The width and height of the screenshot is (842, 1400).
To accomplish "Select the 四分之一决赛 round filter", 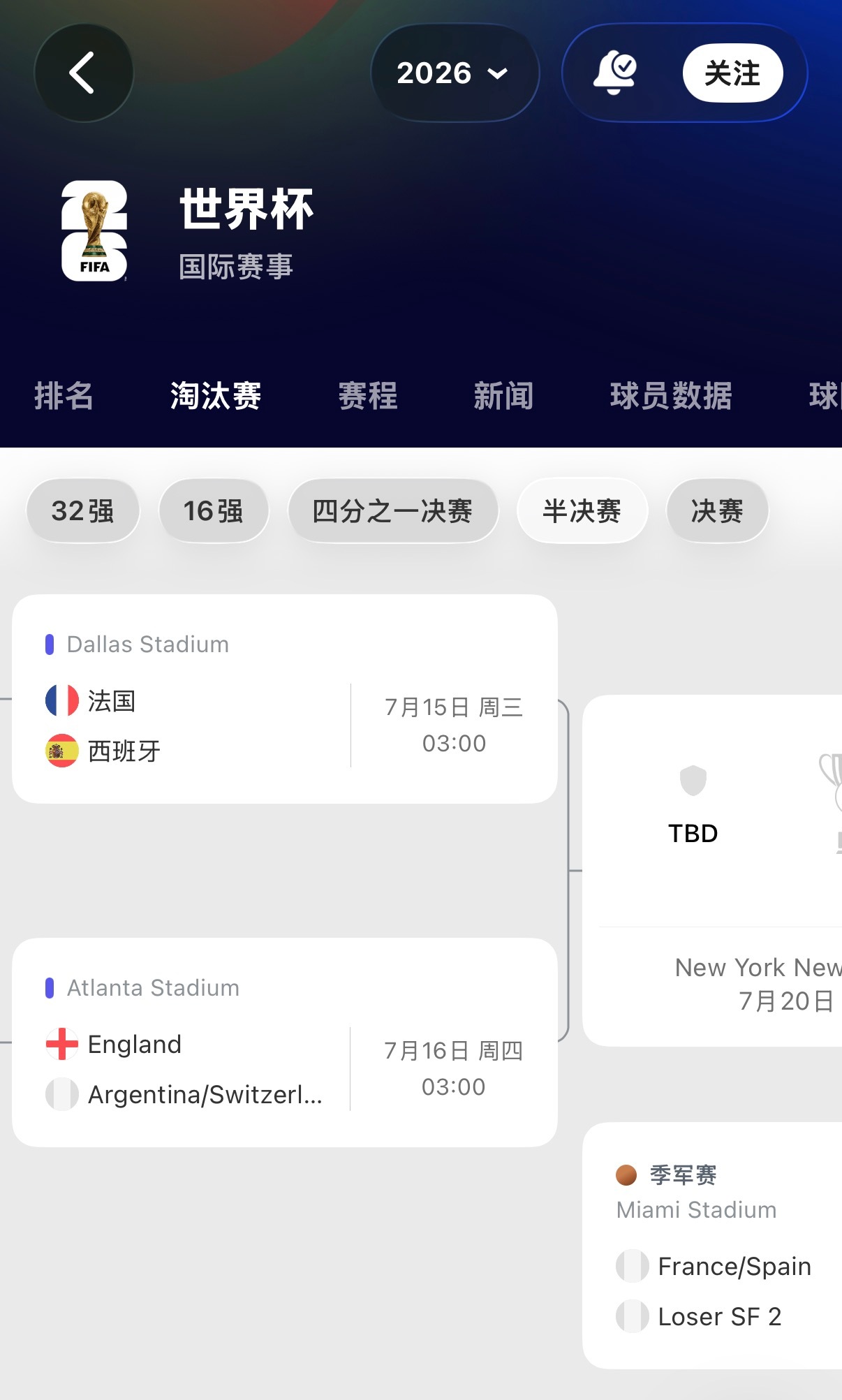I will click(x=393, y=511).
